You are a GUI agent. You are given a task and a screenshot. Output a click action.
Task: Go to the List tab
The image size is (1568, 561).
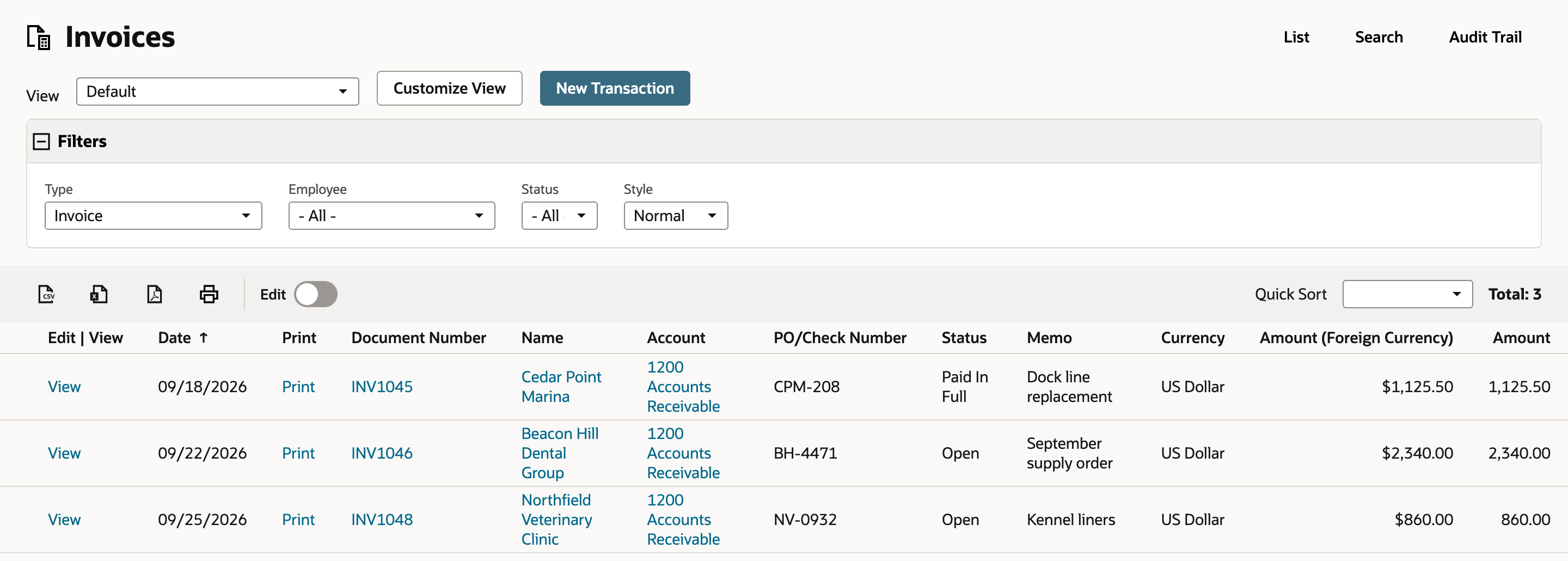1296,37
